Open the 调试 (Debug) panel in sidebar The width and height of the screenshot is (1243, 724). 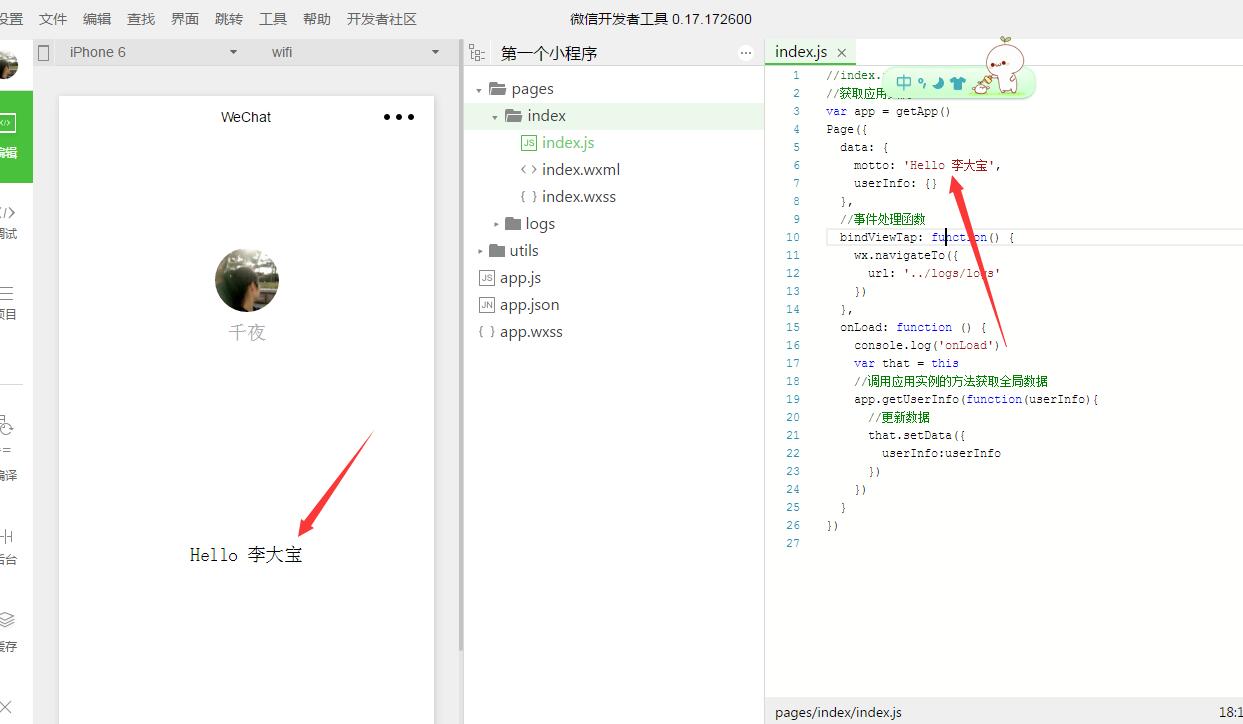8,222
